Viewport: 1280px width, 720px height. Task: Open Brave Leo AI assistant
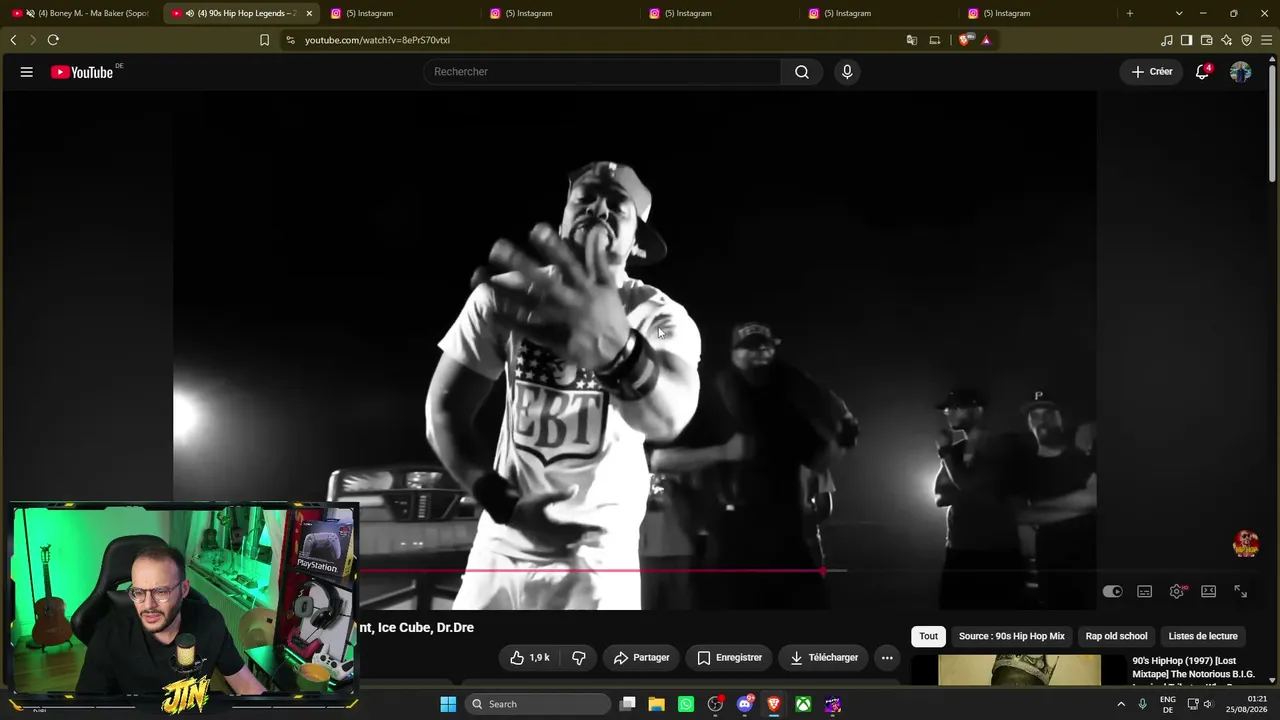point(1227,40)
